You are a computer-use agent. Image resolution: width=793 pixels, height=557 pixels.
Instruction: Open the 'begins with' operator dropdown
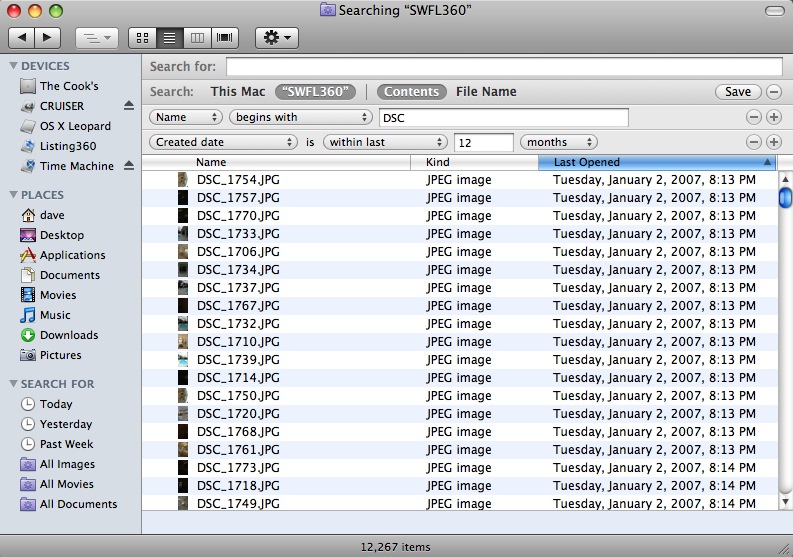coord(300,117)
